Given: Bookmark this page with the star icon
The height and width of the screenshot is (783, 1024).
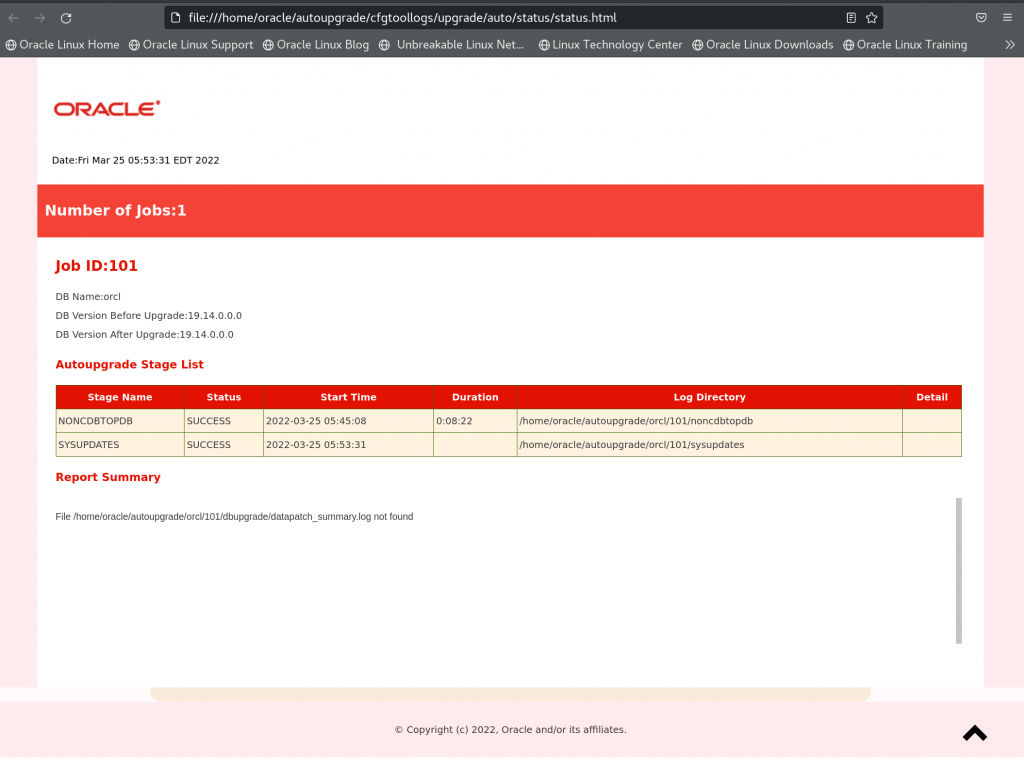Looking at the screenshot, I should pos(871,18).
